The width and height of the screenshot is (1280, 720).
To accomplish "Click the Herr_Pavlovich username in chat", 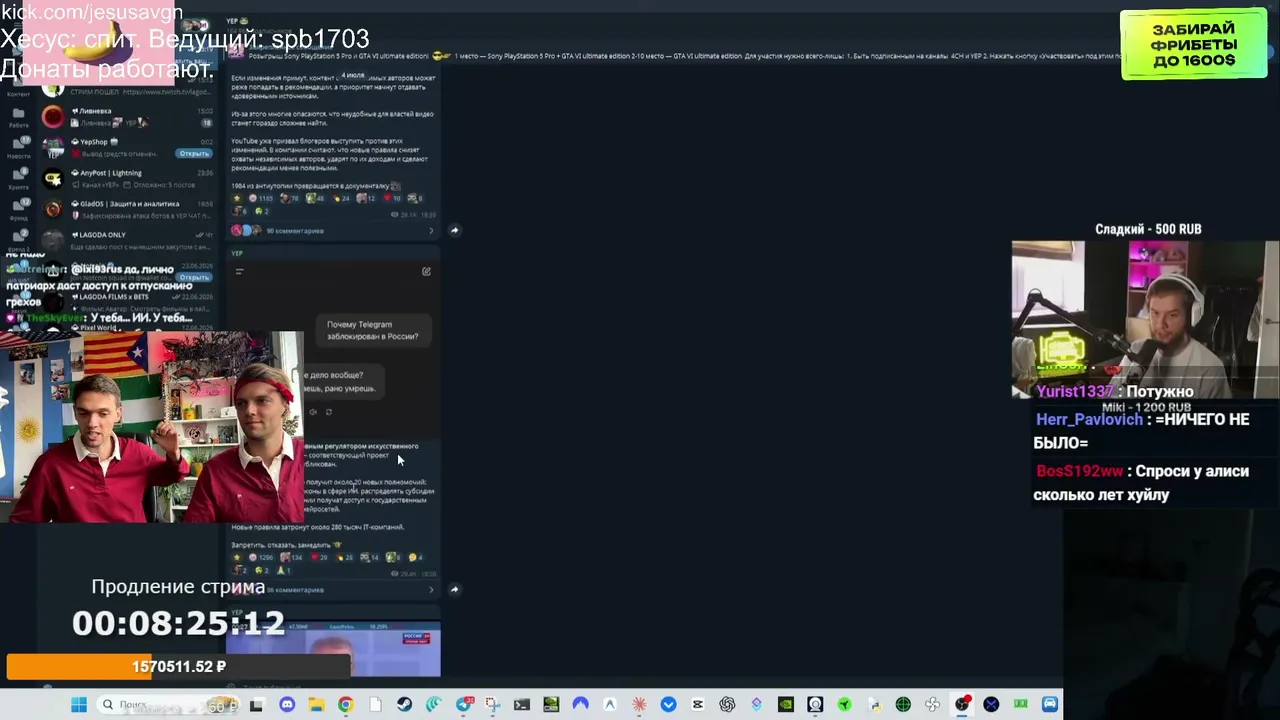I will 1089,420.
